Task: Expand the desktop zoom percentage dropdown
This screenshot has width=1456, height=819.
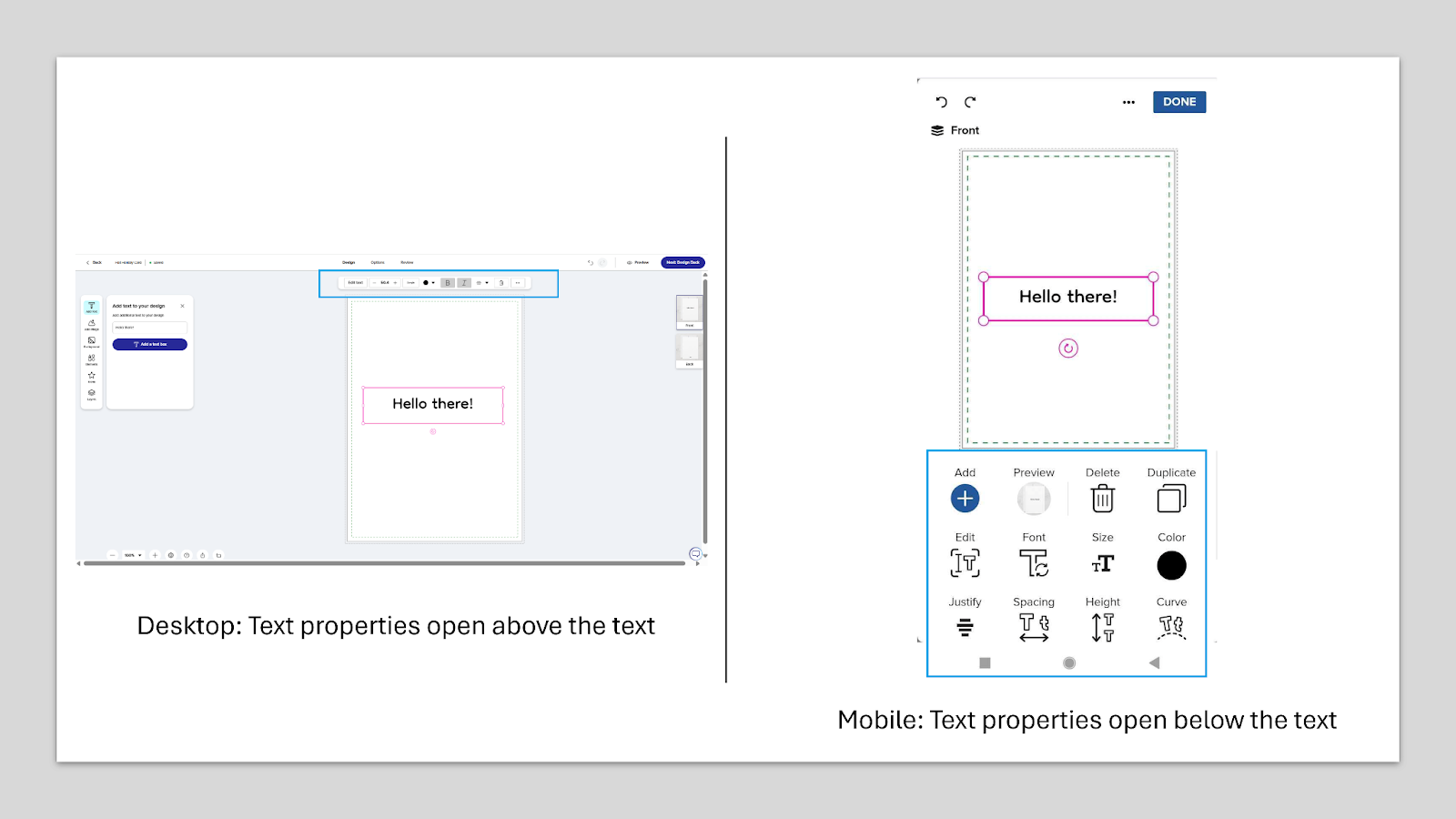Action: [133, 555]
